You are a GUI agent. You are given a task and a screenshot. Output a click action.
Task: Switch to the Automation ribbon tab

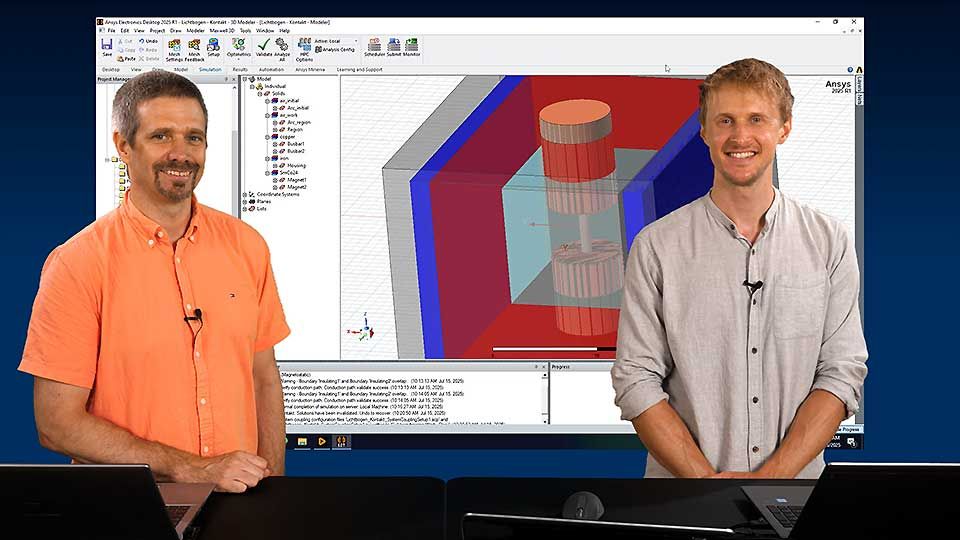click(271, 70)
